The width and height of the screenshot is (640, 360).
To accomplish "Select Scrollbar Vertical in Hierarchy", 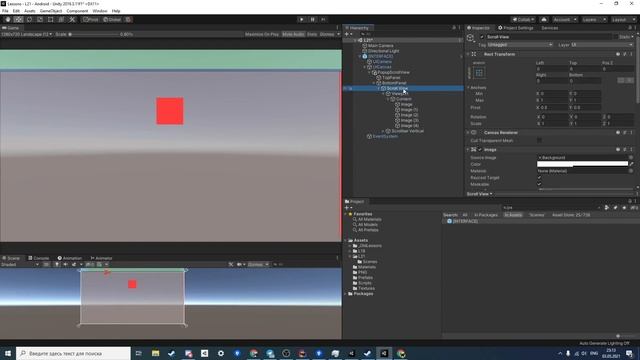I will coord(407,131).
